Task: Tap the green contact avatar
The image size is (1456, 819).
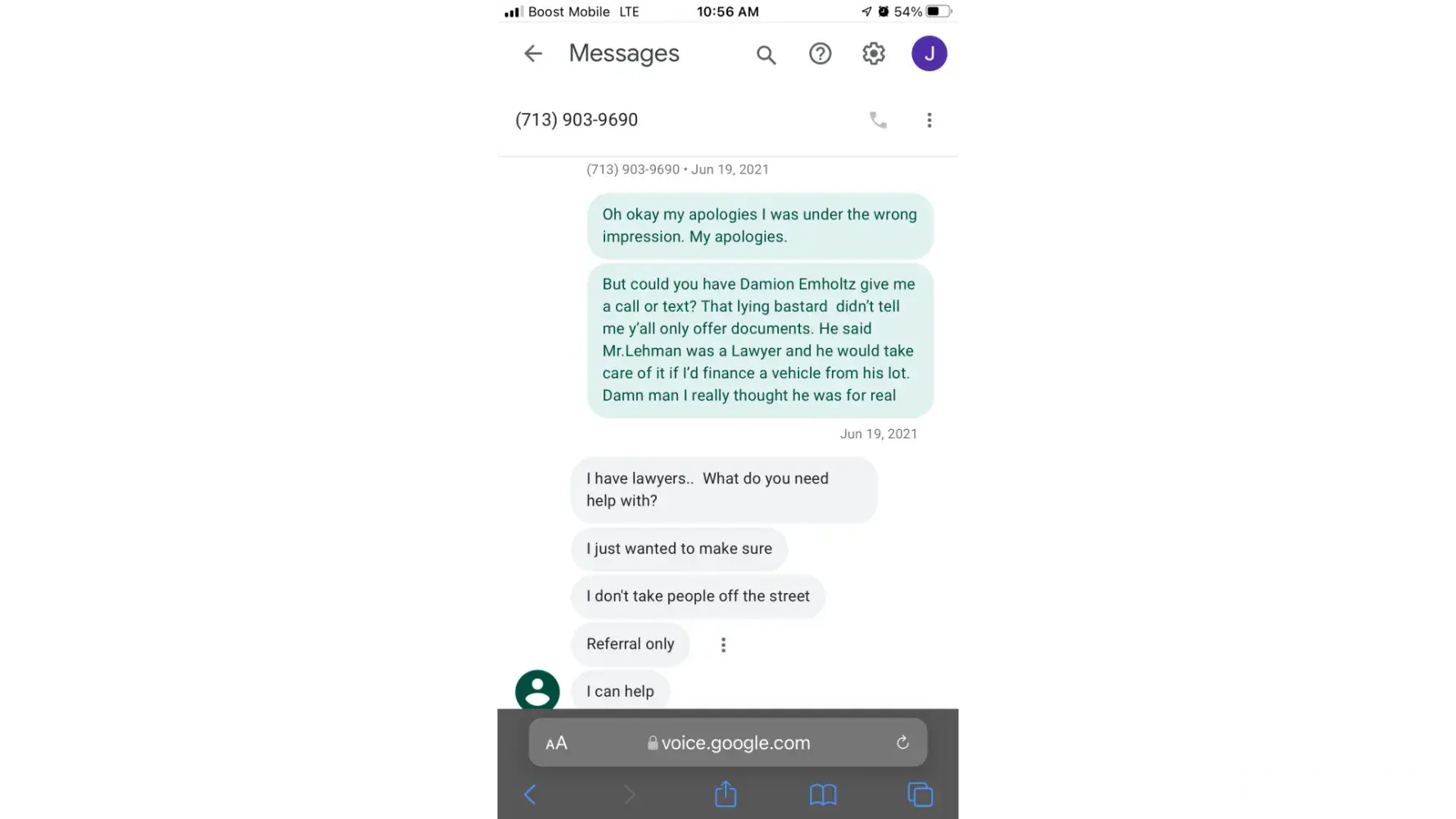Action: [537, 690]
